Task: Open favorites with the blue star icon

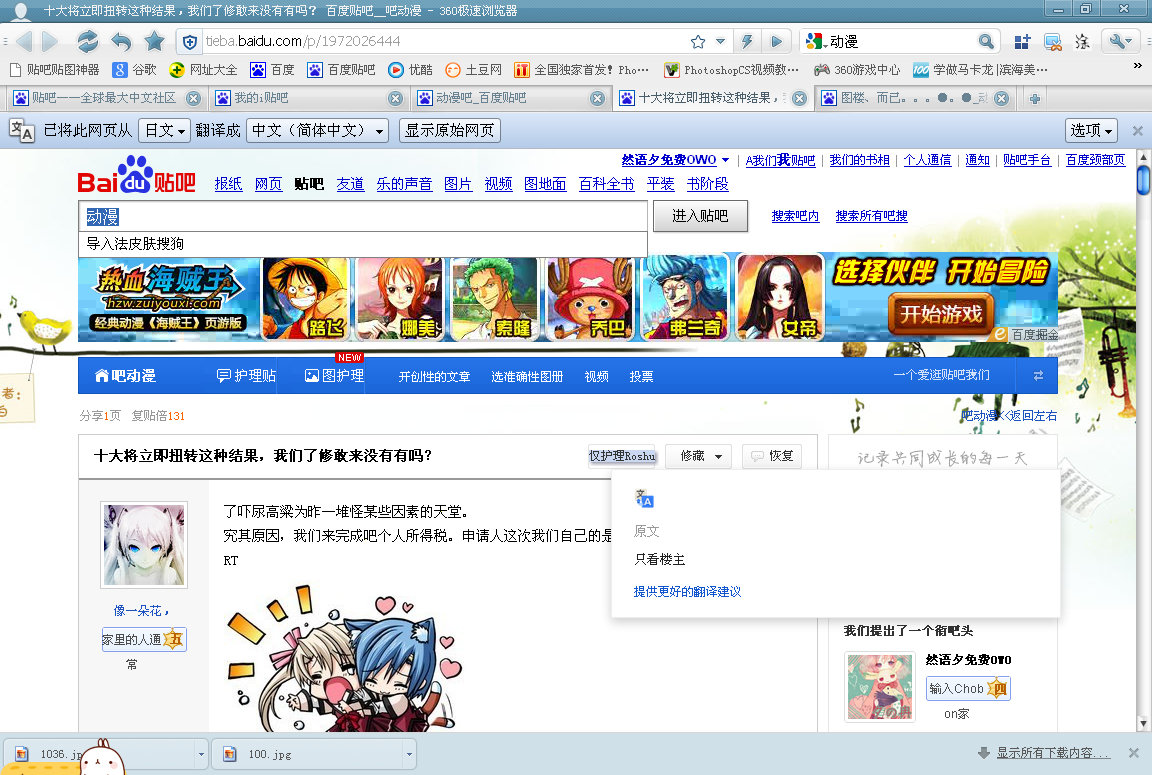Action: pos(154,41)
